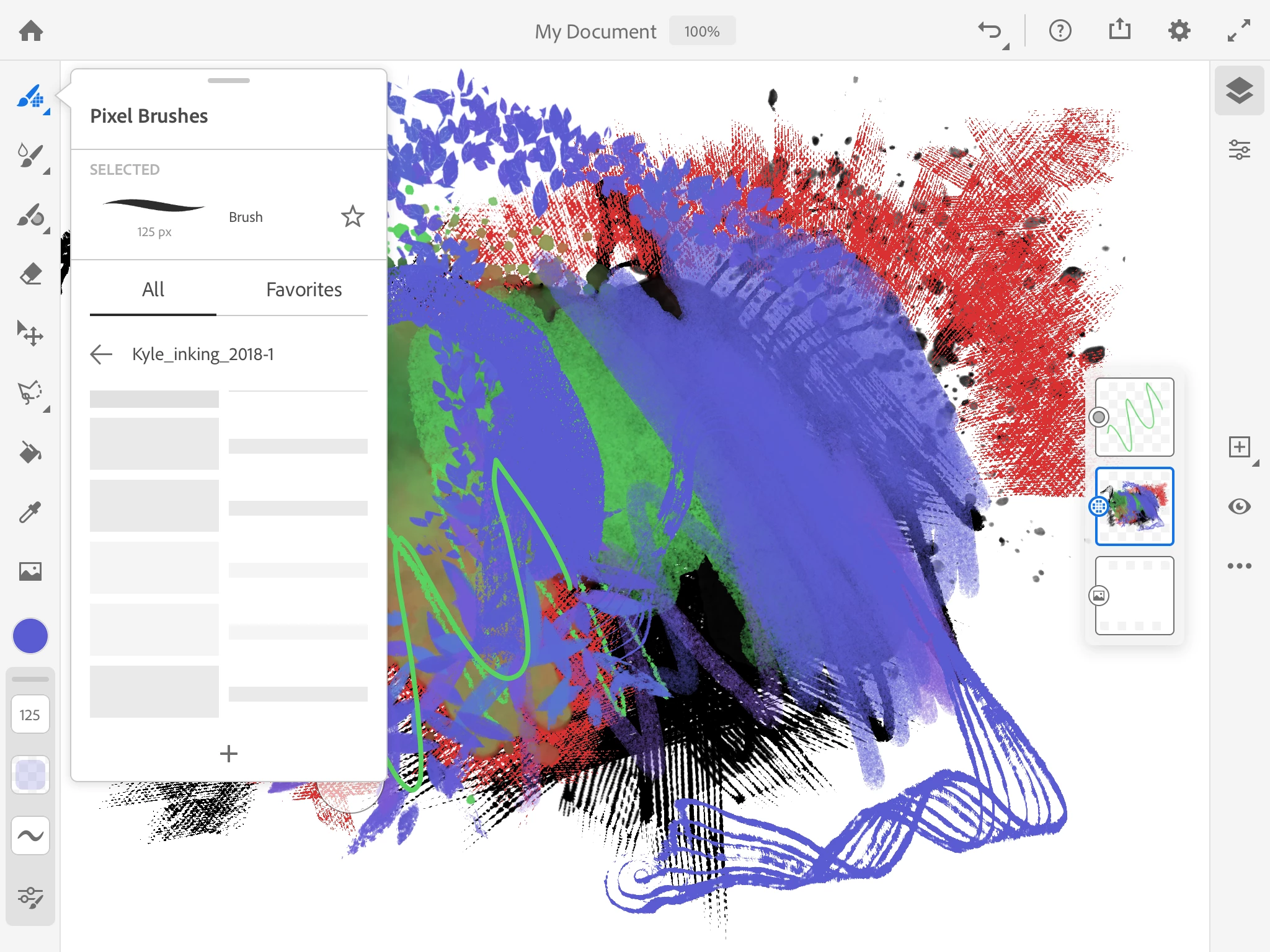1270x952 pixels.
Task: Click the 100% zoom level button
Action: pos(702,31)
